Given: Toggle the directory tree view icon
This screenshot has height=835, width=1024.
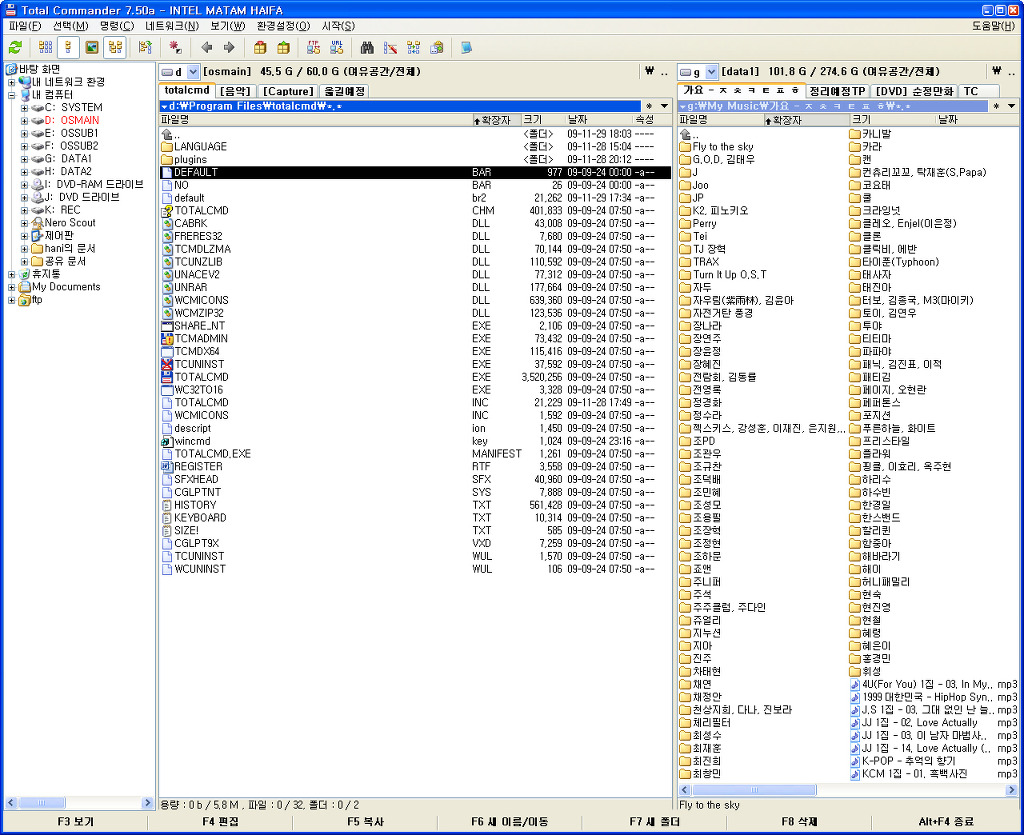Looking at the screenshot, I should pyautogui.click(x=115, y=47).
